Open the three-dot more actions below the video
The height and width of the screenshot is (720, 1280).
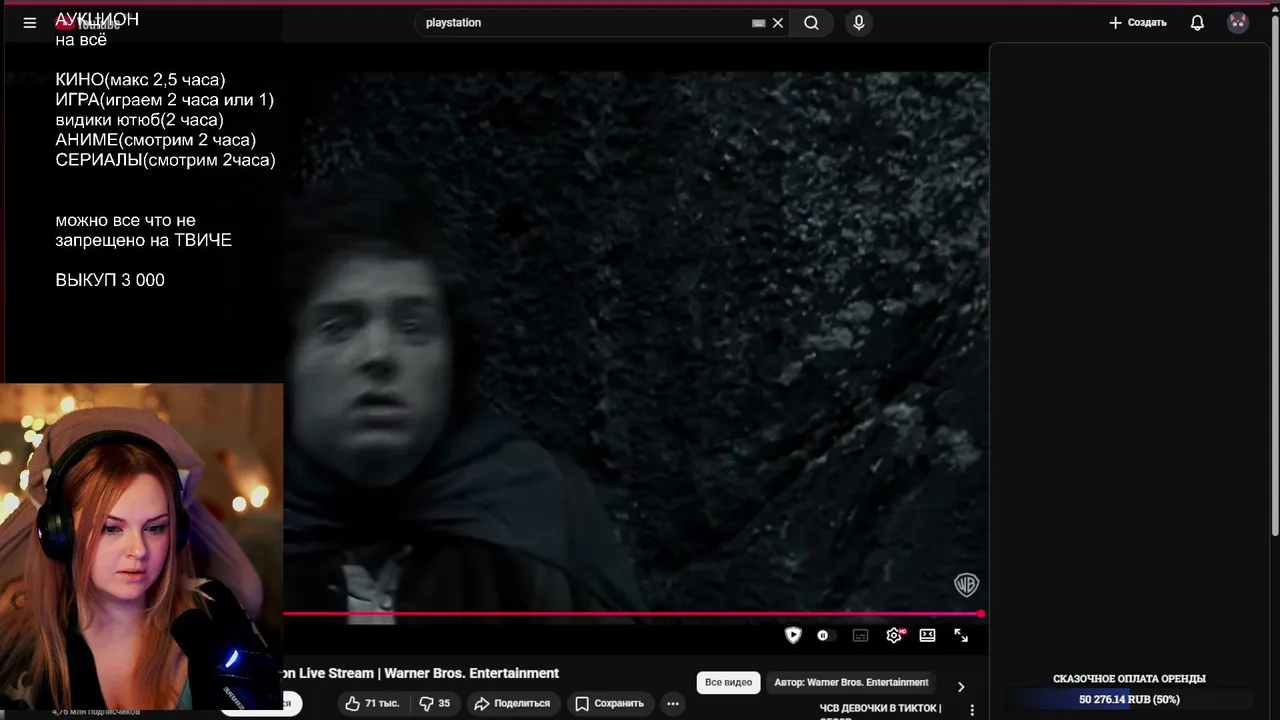[x=673, y=703]
